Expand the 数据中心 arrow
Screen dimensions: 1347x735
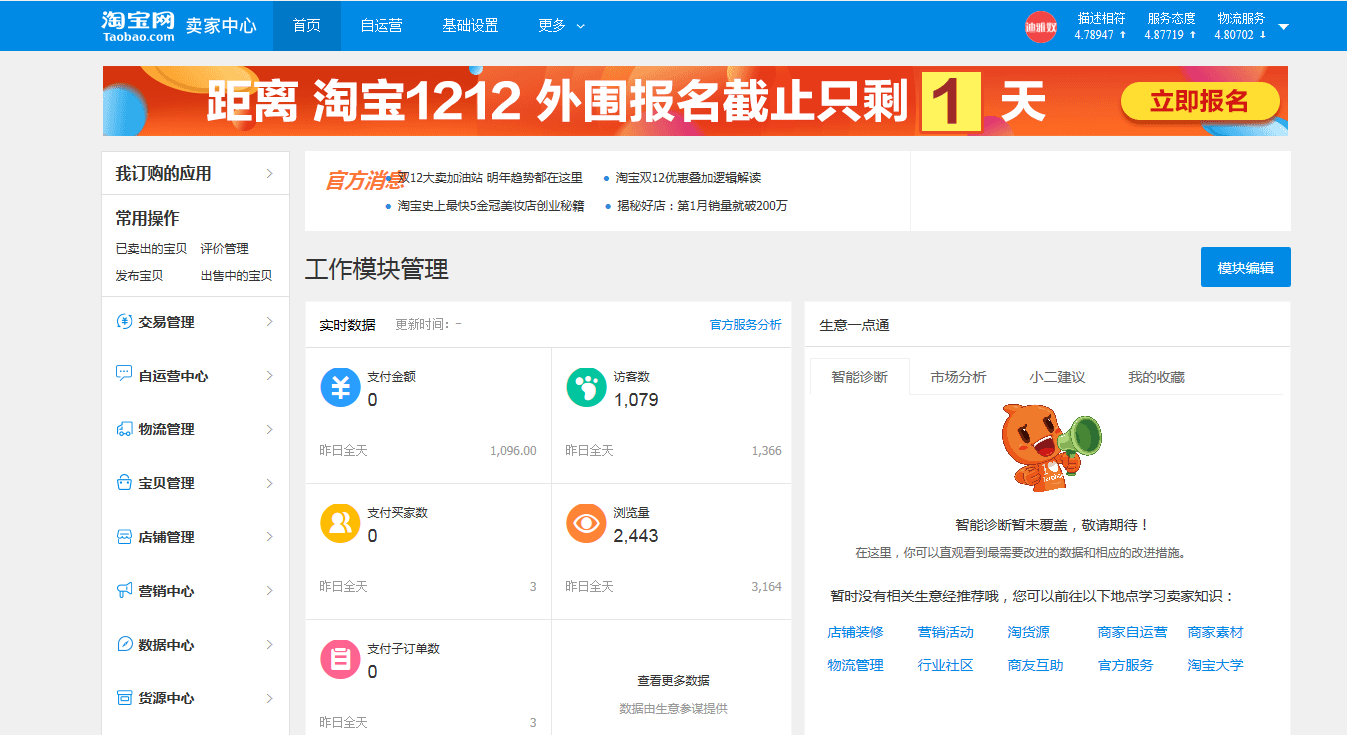click(x=269, y=644)
